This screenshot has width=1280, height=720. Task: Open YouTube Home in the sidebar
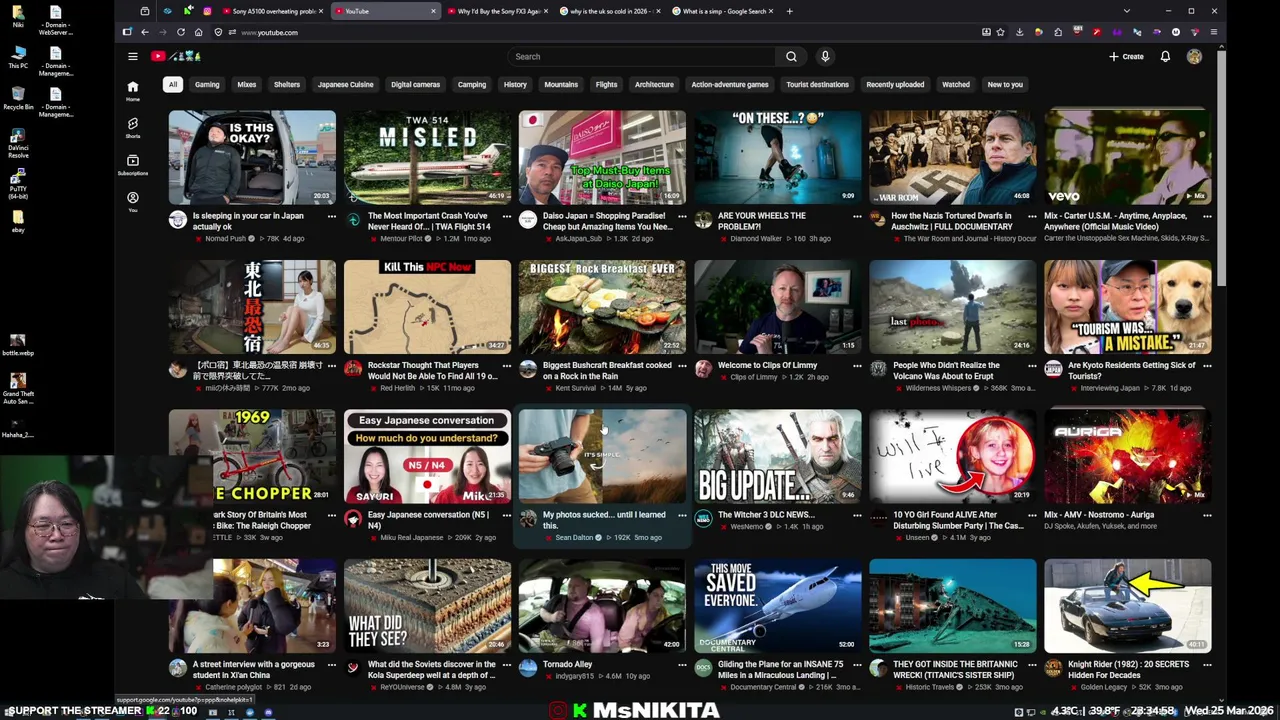(x=132, y=91)
